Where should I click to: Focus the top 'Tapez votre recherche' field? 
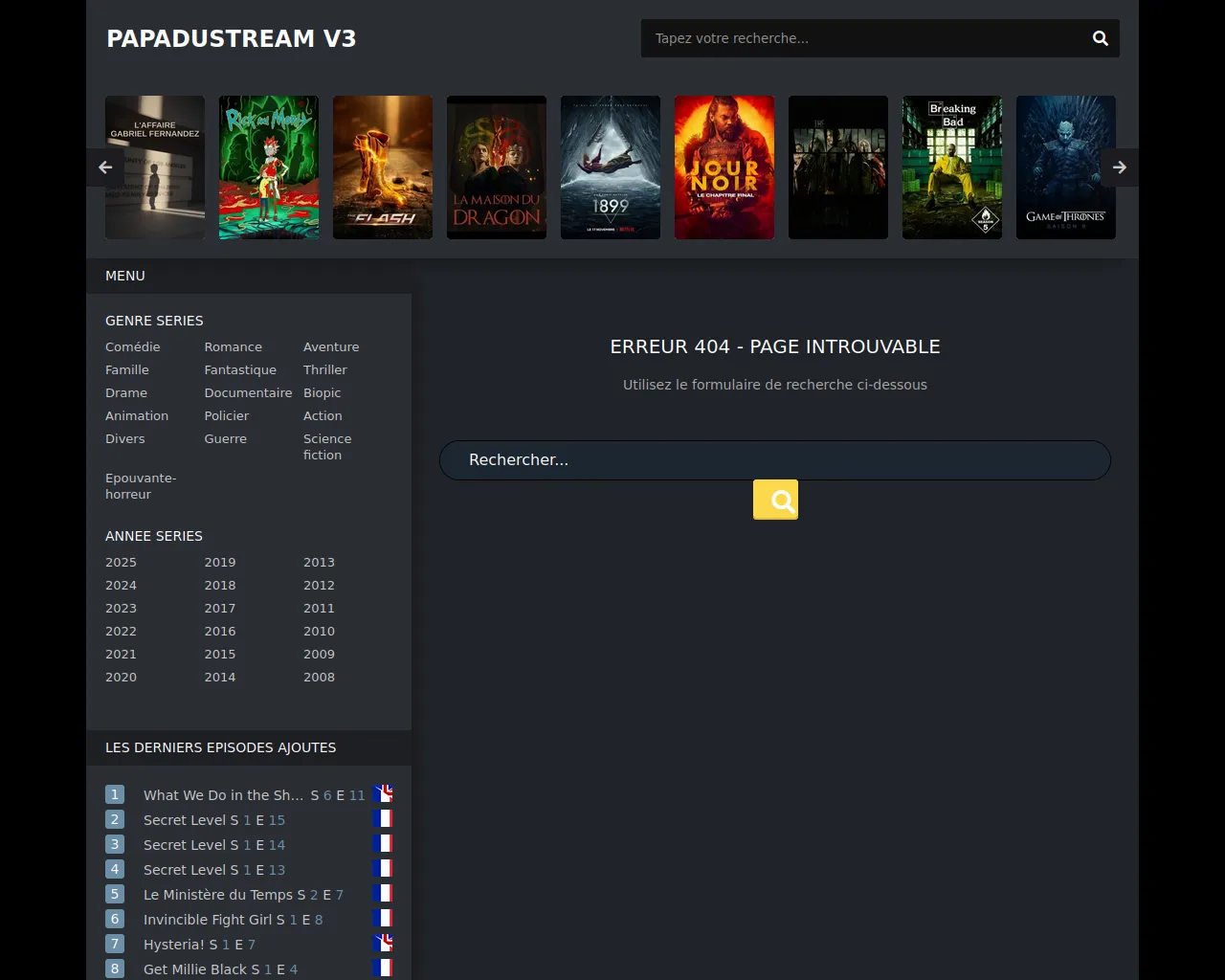(x=861, y=38)
